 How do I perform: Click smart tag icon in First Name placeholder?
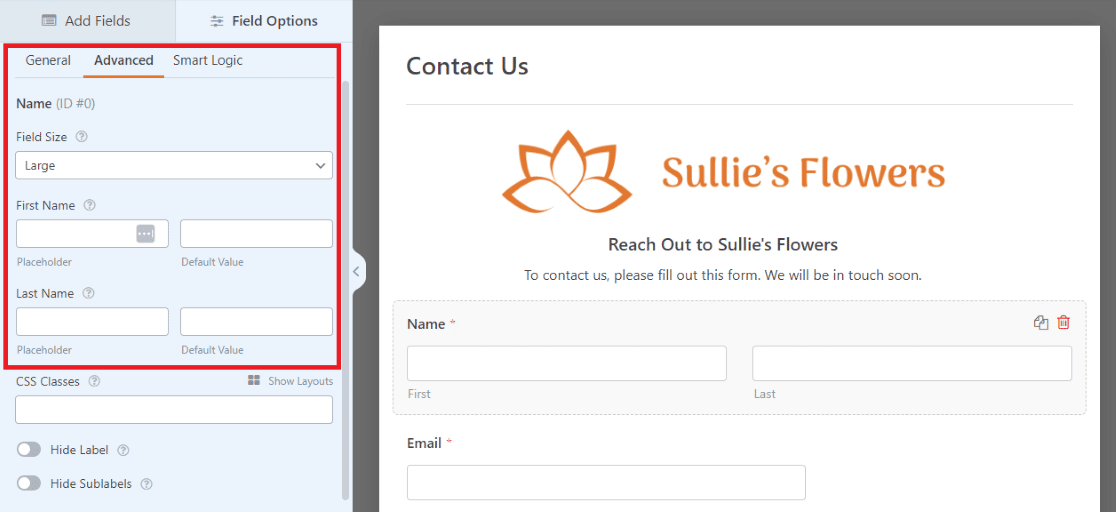click(x=145, y=234)
